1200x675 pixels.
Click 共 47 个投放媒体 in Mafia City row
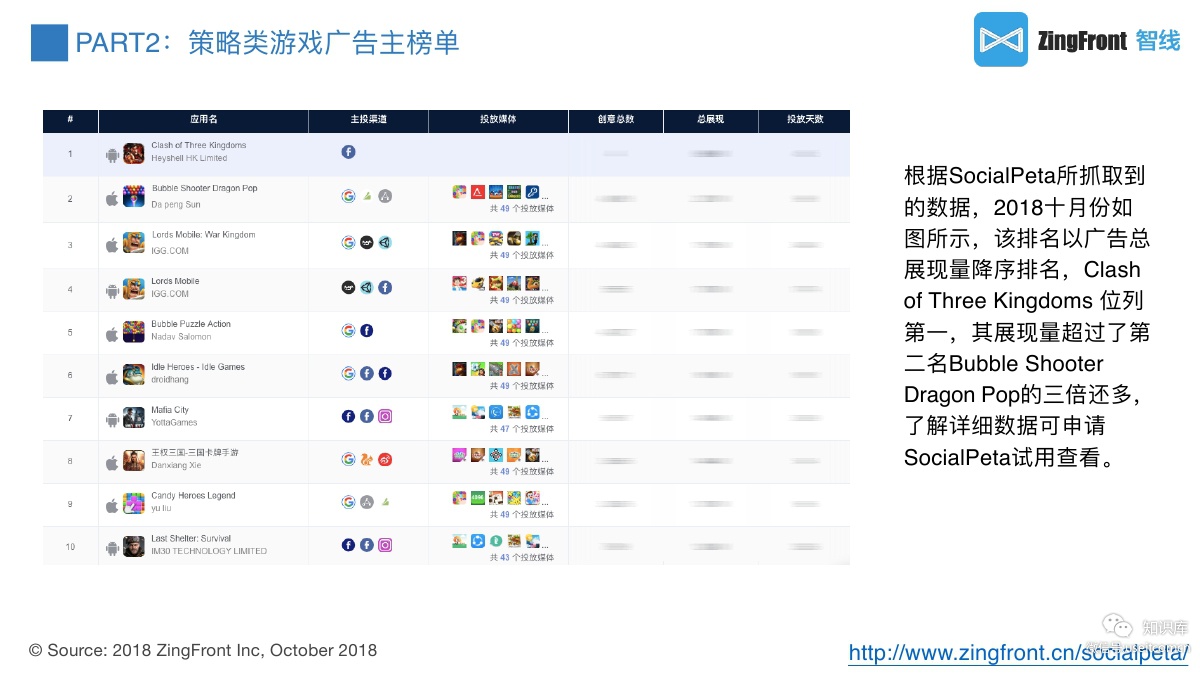[x=521, y=429]
